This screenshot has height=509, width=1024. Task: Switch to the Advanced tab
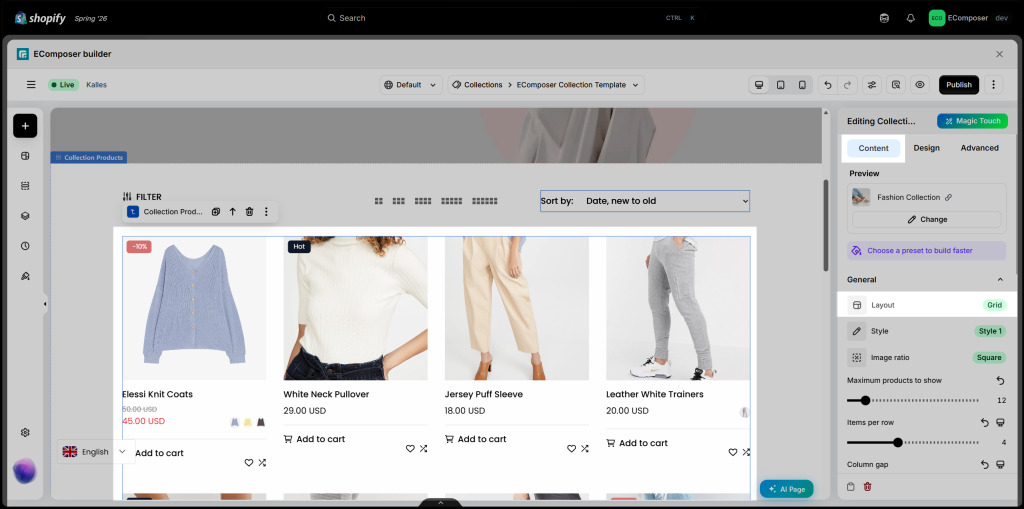pos(980,148)
